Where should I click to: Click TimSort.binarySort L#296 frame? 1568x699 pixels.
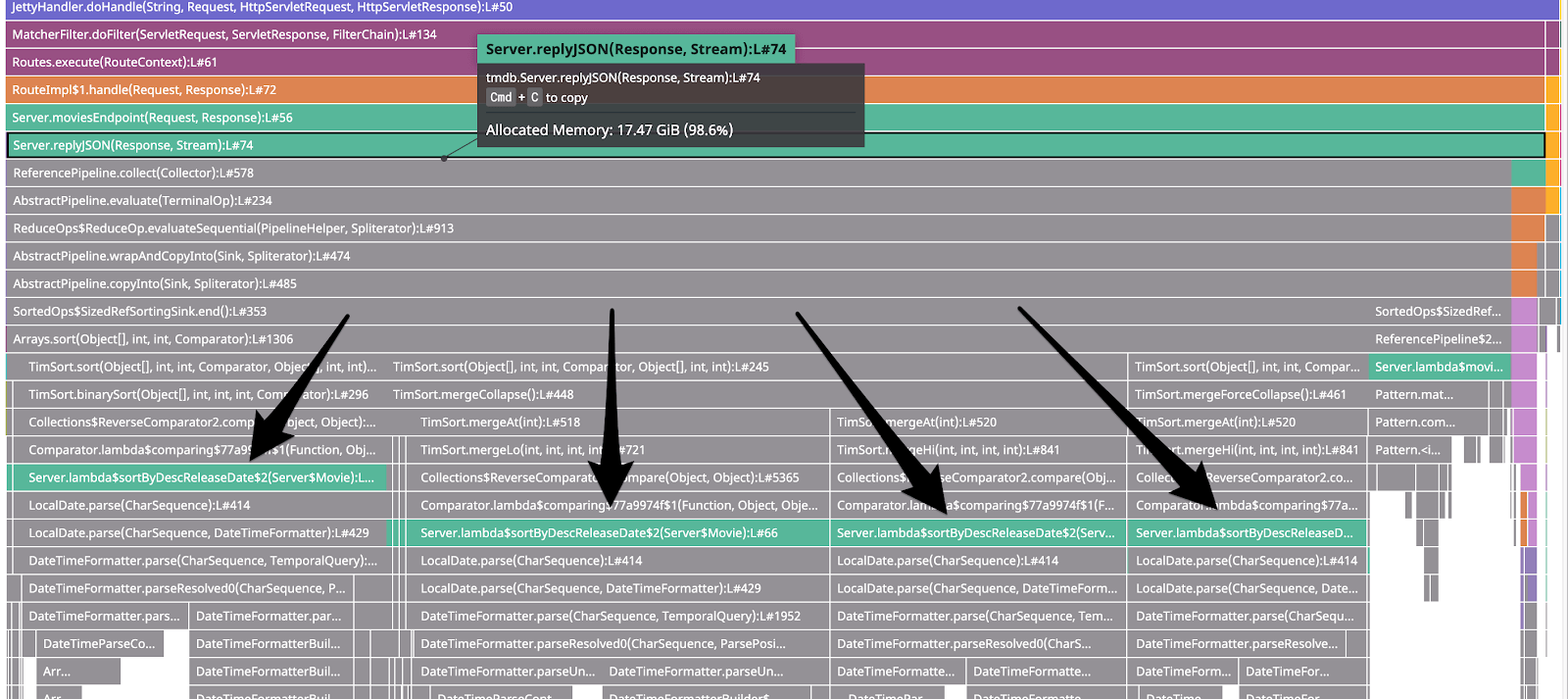198,394
